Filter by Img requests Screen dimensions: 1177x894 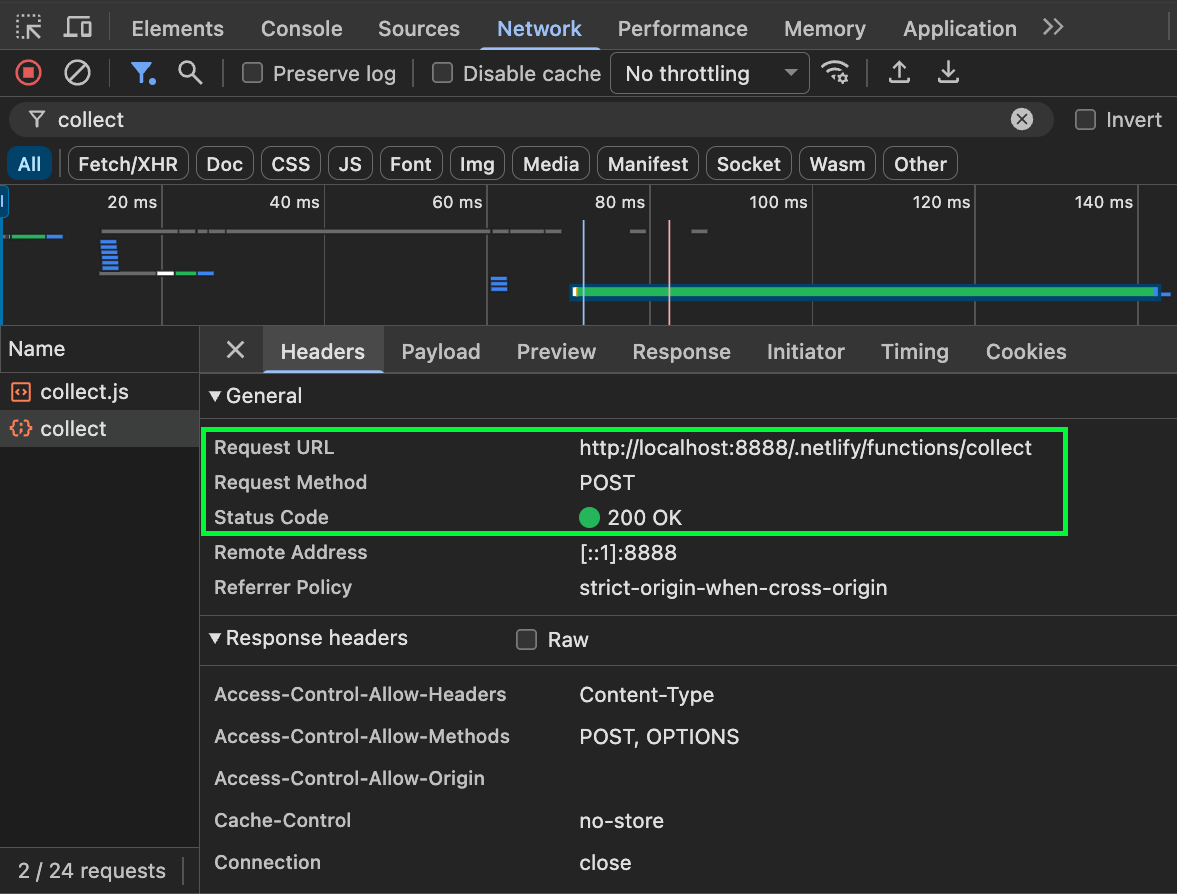[x=477, y=164]
